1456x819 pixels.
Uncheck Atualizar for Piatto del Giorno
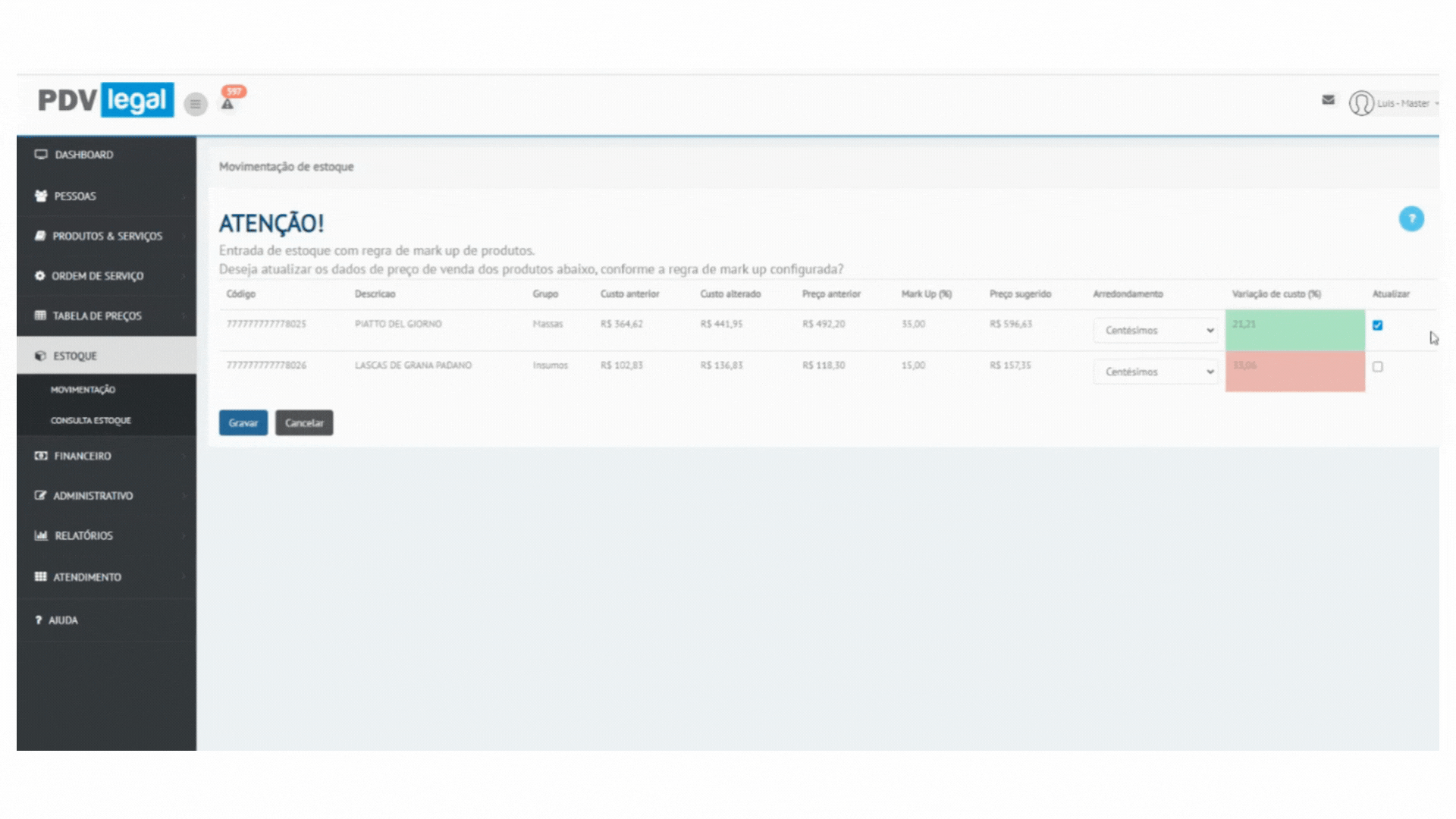[x=1377, y=325]
